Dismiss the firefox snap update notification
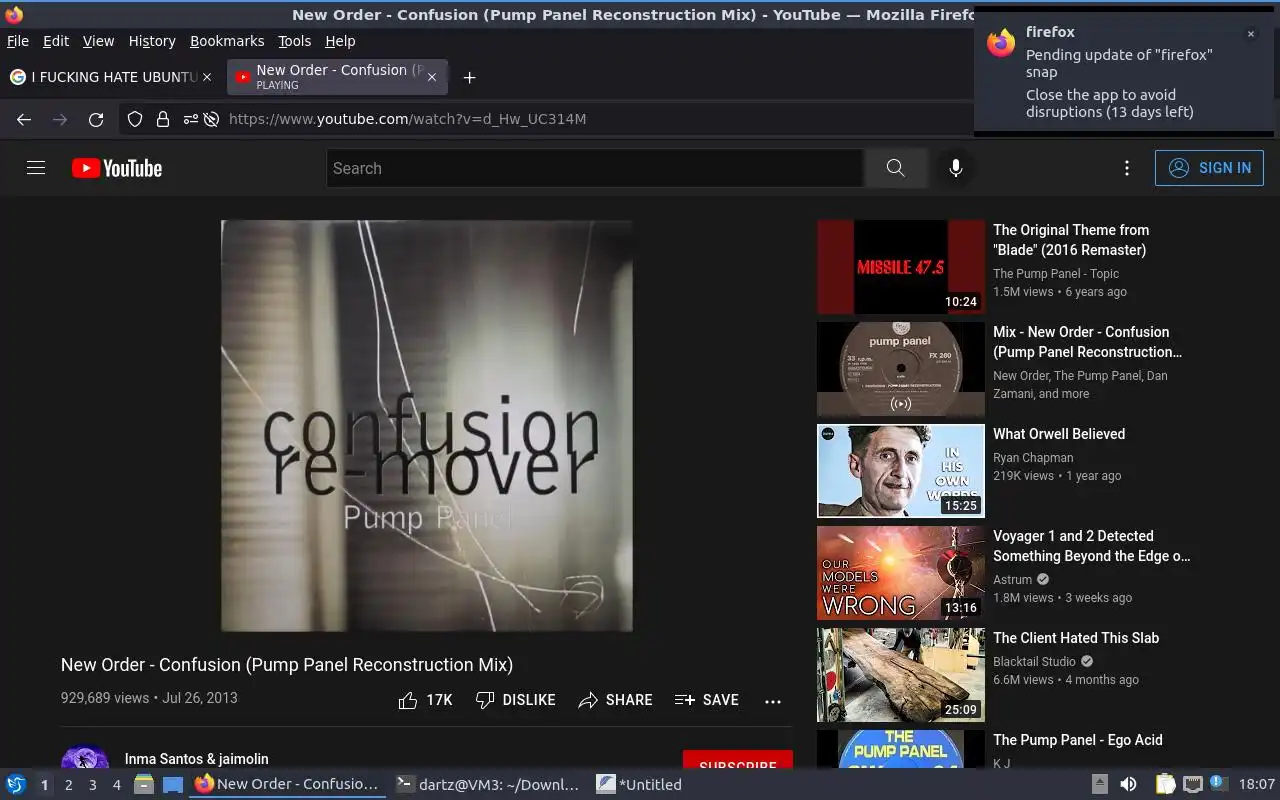Viewport: 1280px width, 800px height. [1250, 34]
